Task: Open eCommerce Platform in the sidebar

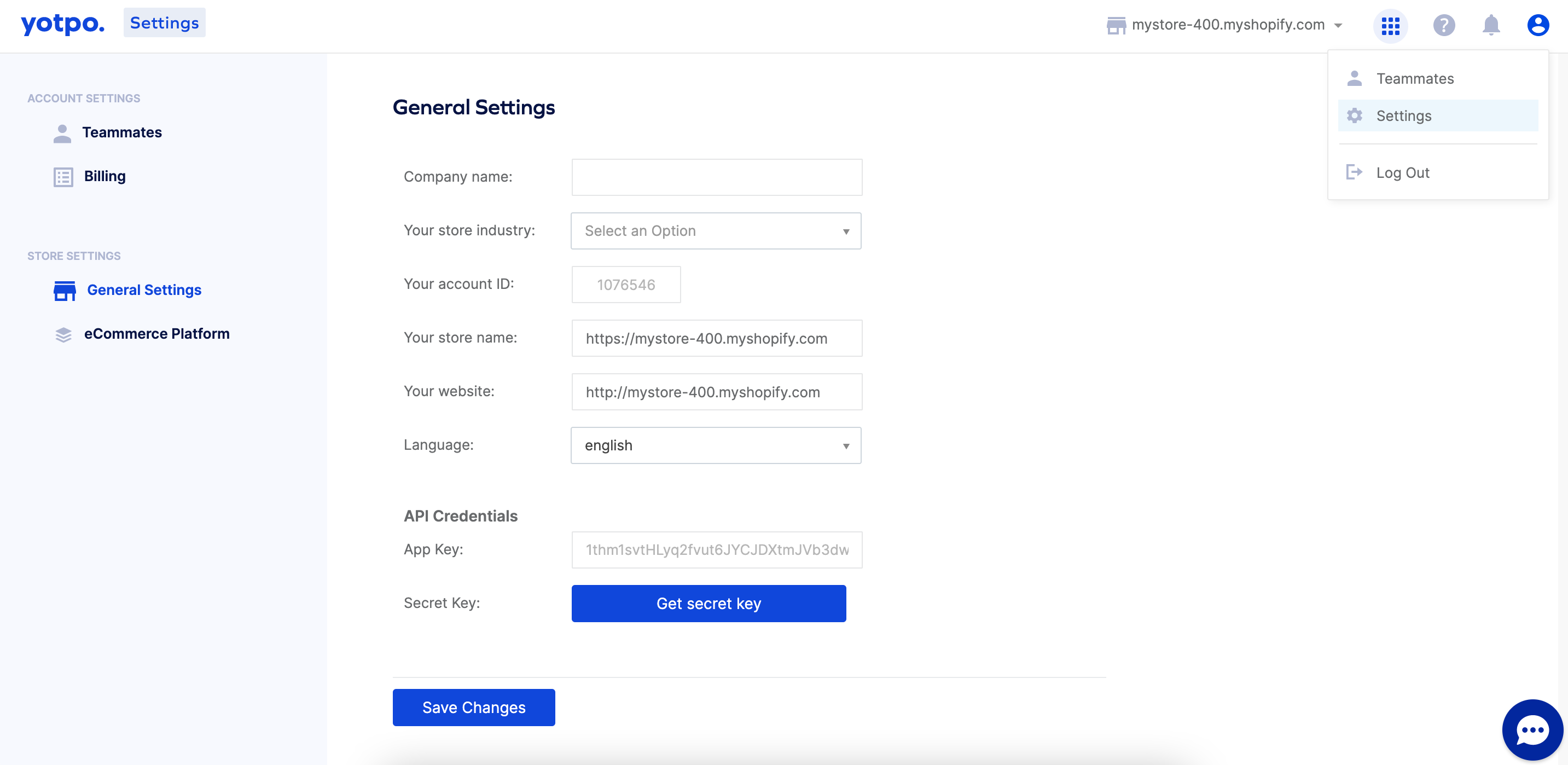Action: 156,334
